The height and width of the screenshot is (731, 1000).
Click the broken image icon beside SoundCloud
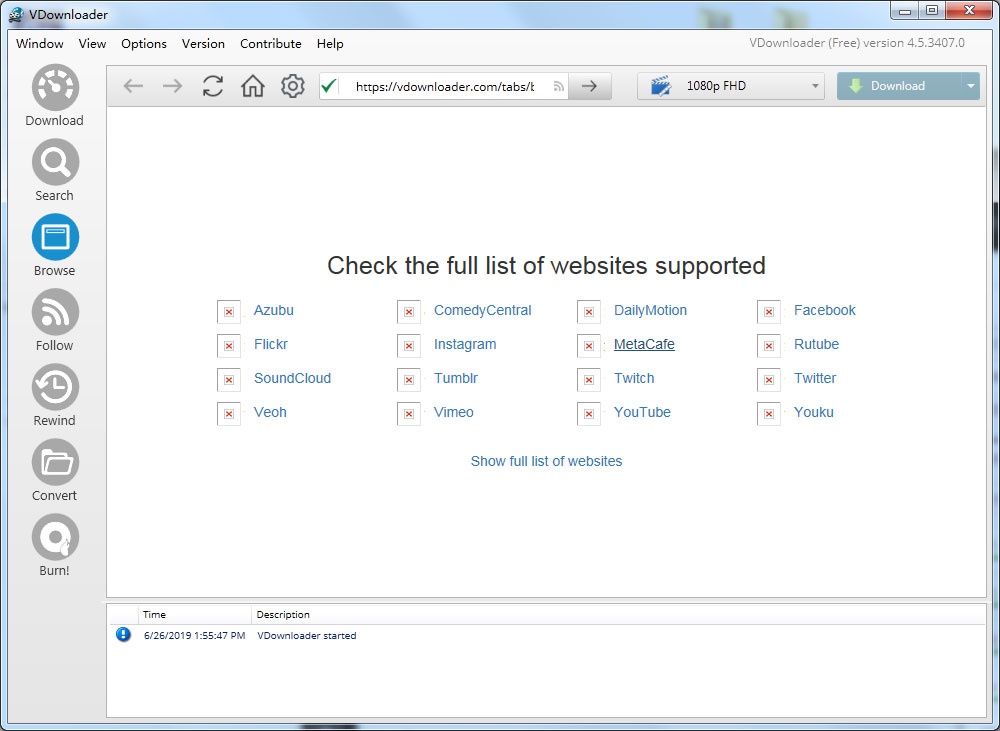(229, 380)
